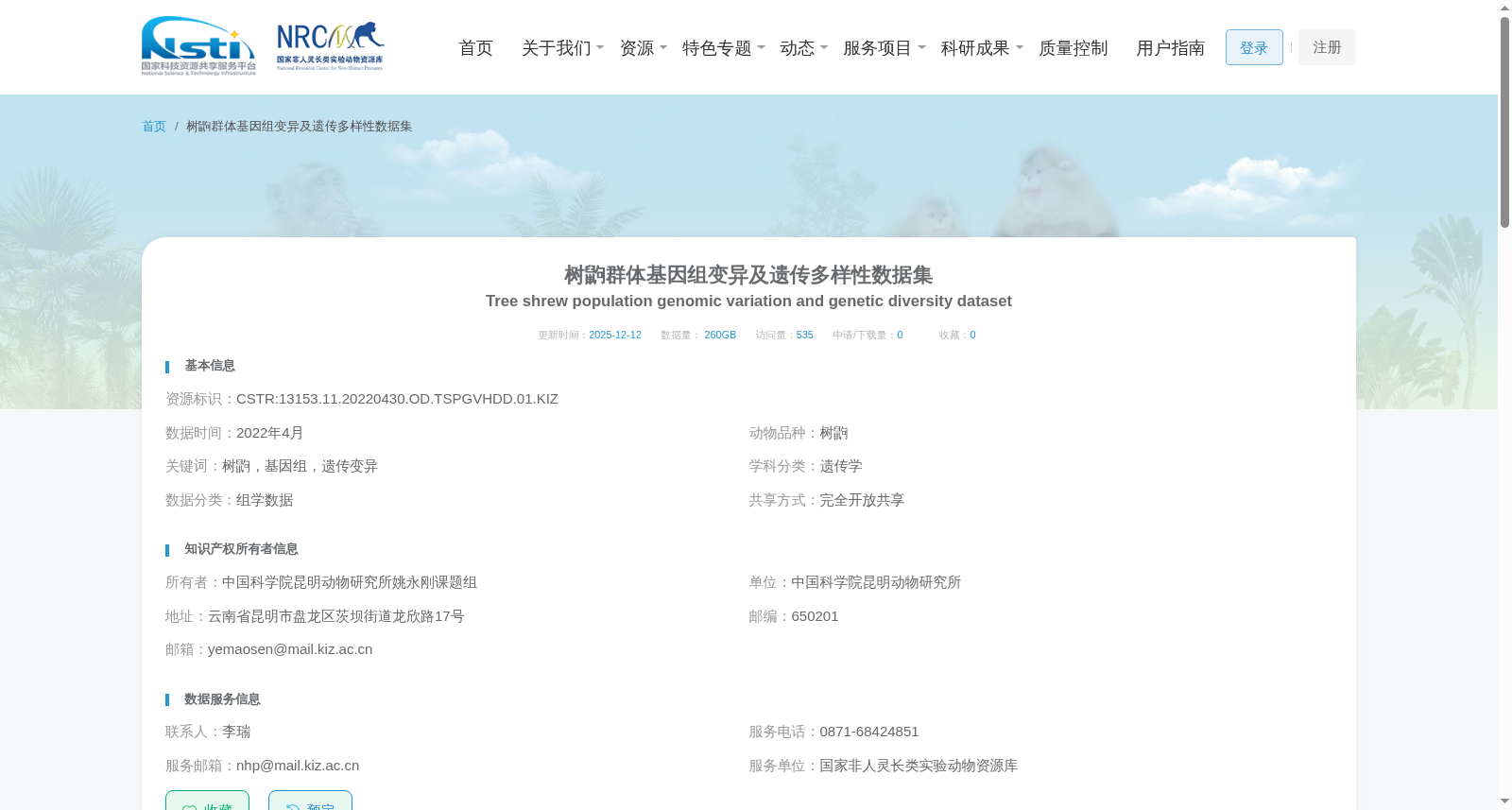The width and height of the screenshot is (1512, 810).
Task: Click the 数据服务信息 section heading
Action: tap(222, 699)
